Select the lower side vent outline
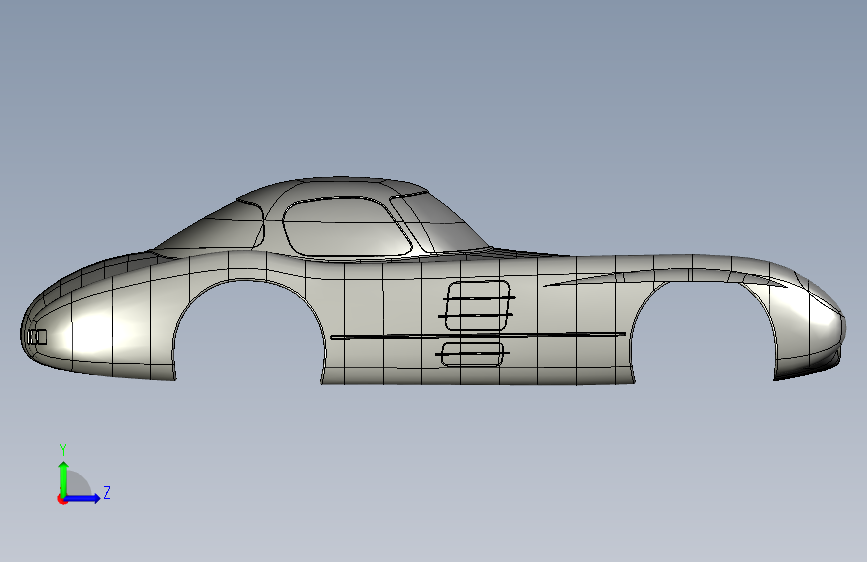Screen dimensions: 867x562 [x=473, y=354]
